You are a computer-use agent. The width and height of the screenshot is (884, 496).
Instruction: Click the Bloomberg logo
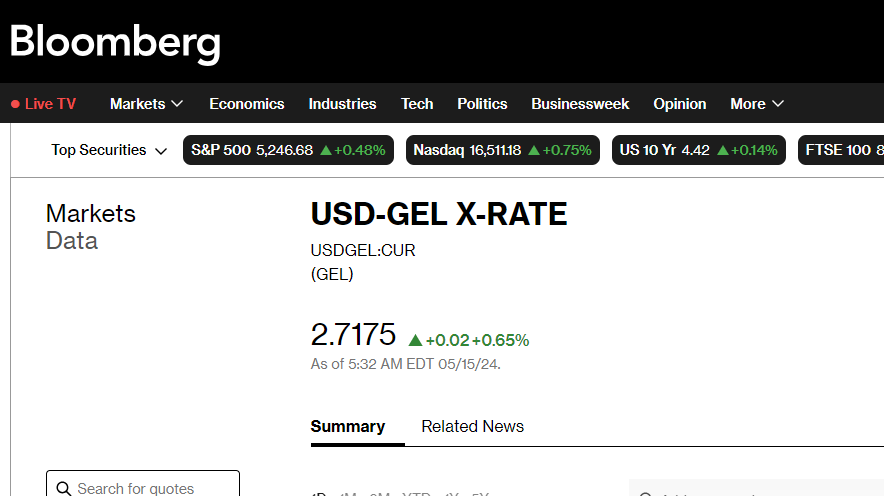pos(115,43)
